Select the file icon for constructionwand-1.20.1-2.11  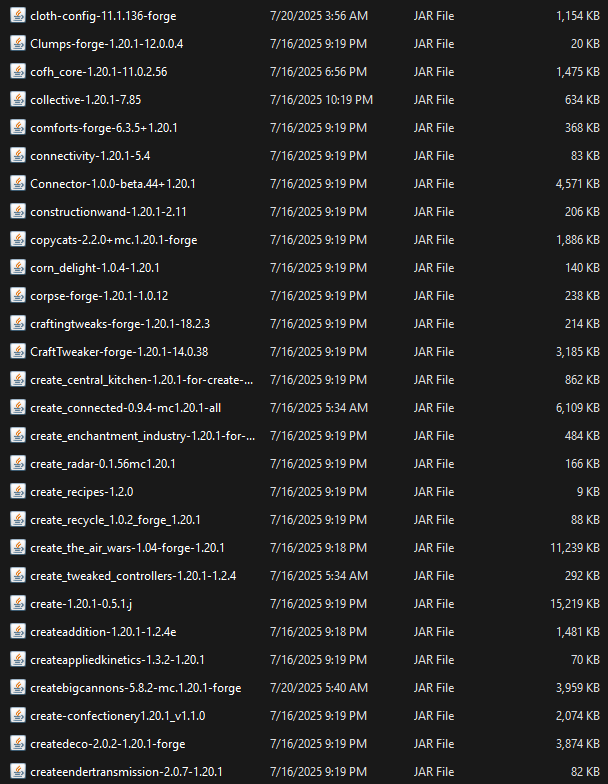18,212
